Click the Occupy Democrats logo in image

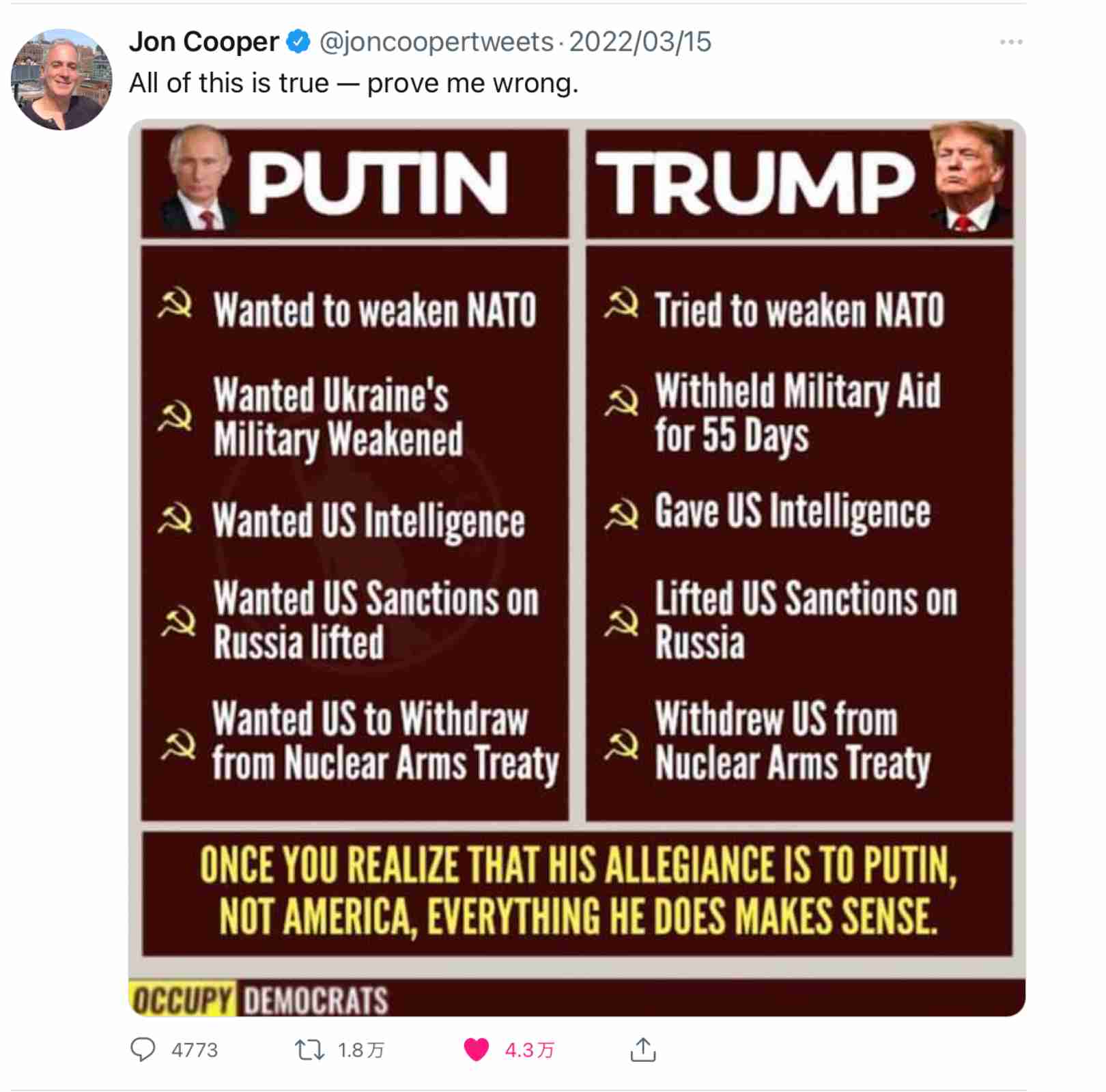point(259,1000)
